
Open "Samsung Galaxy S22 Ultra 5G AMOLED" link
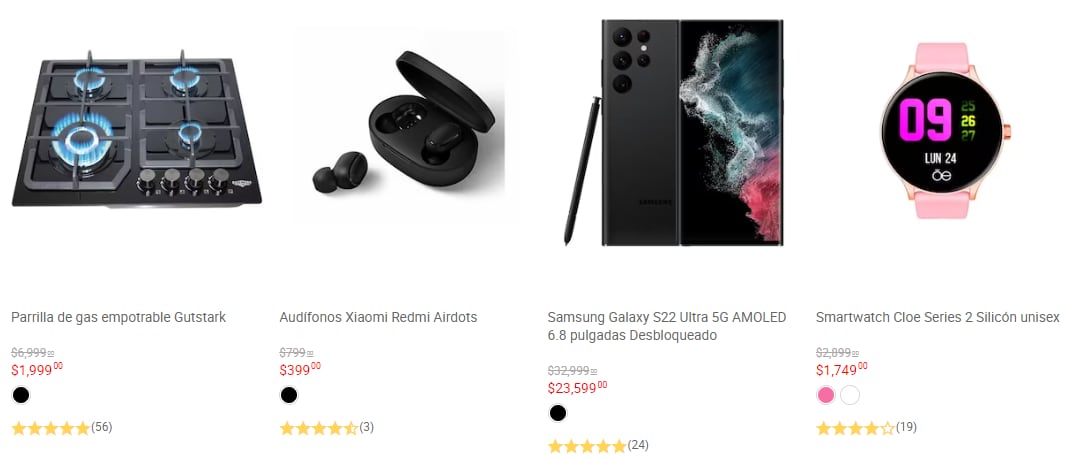[x=667, y=317]
